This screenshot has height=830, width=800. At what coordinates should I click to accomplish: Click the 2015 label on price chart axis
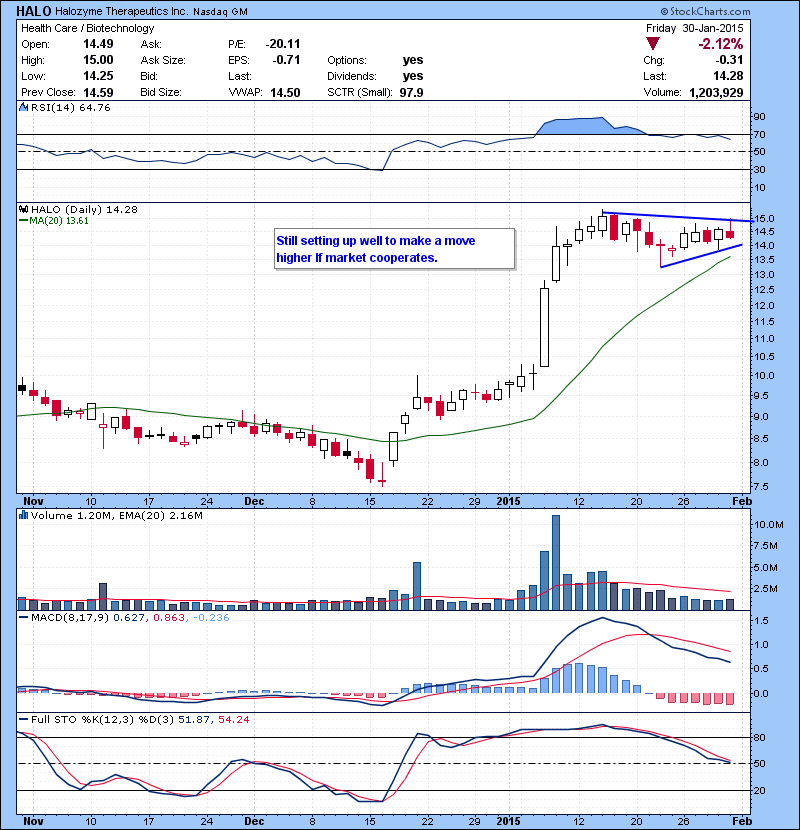tap(508, 501)
